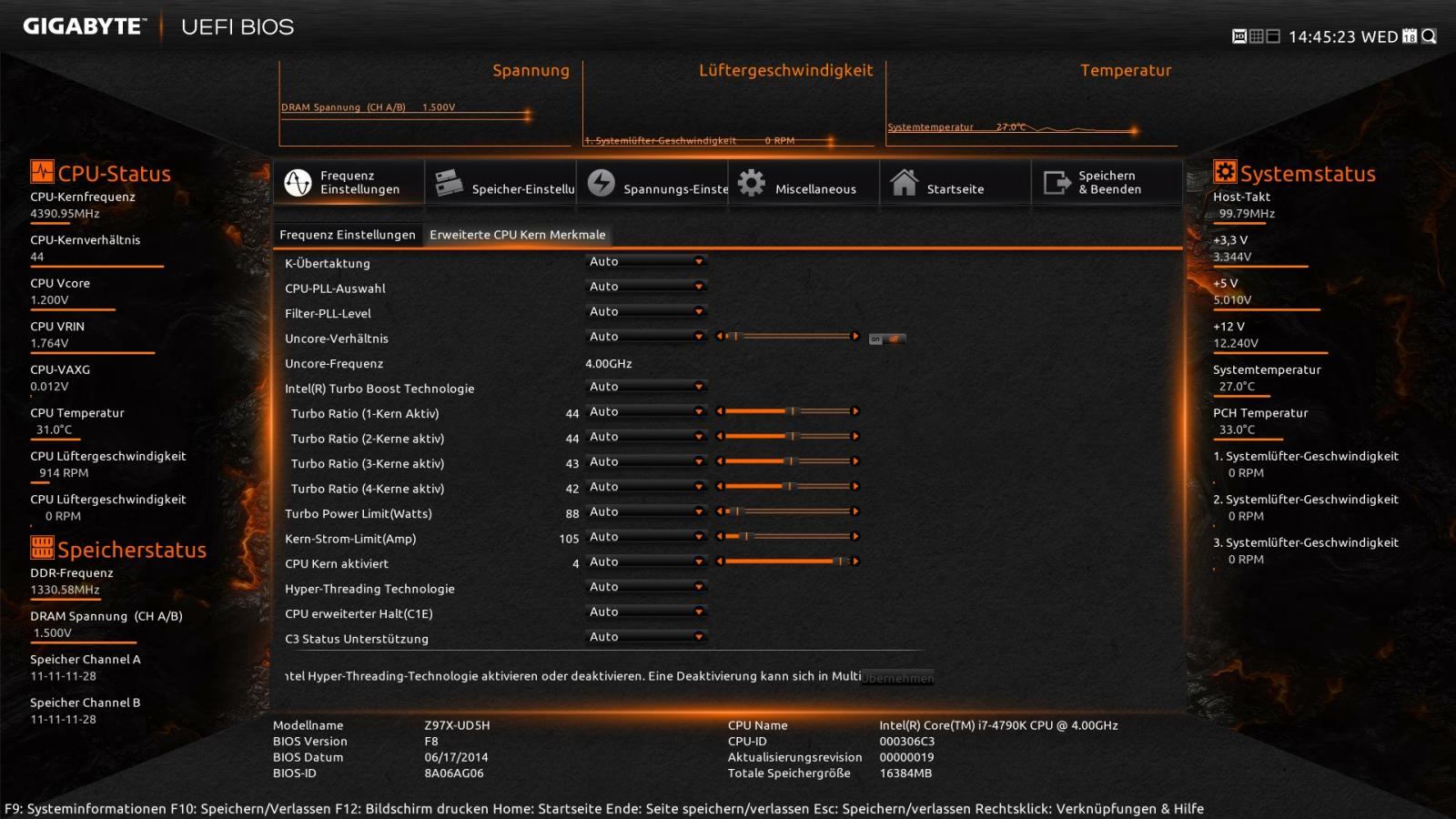The height and width of the screenshot is (819, 1456).
Task: Decrease Kern-Strom-Limit(Amp) with left arrow
Action: tap(720, 537)
